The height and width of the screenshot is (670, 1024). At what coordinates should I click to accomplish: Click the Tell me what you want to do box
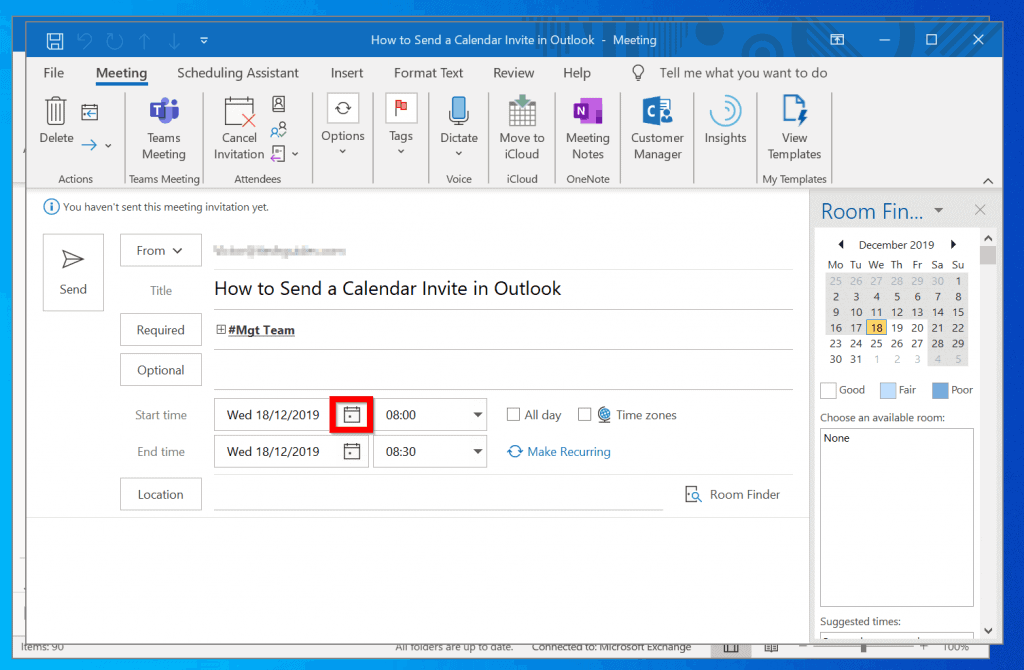click(743, 73)
